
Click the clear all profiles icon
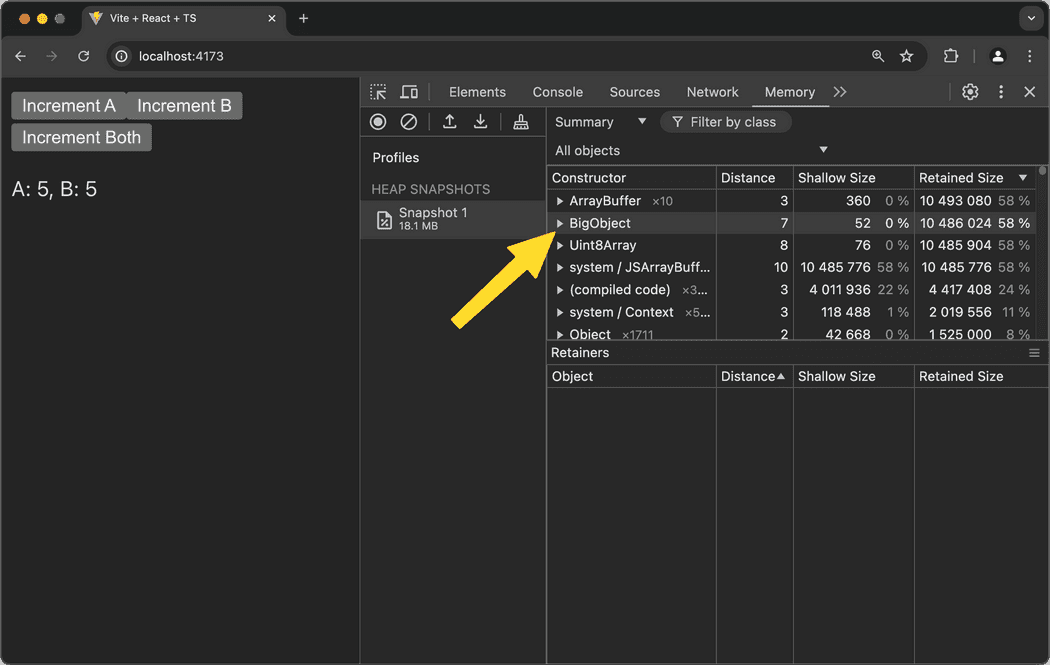408,122
